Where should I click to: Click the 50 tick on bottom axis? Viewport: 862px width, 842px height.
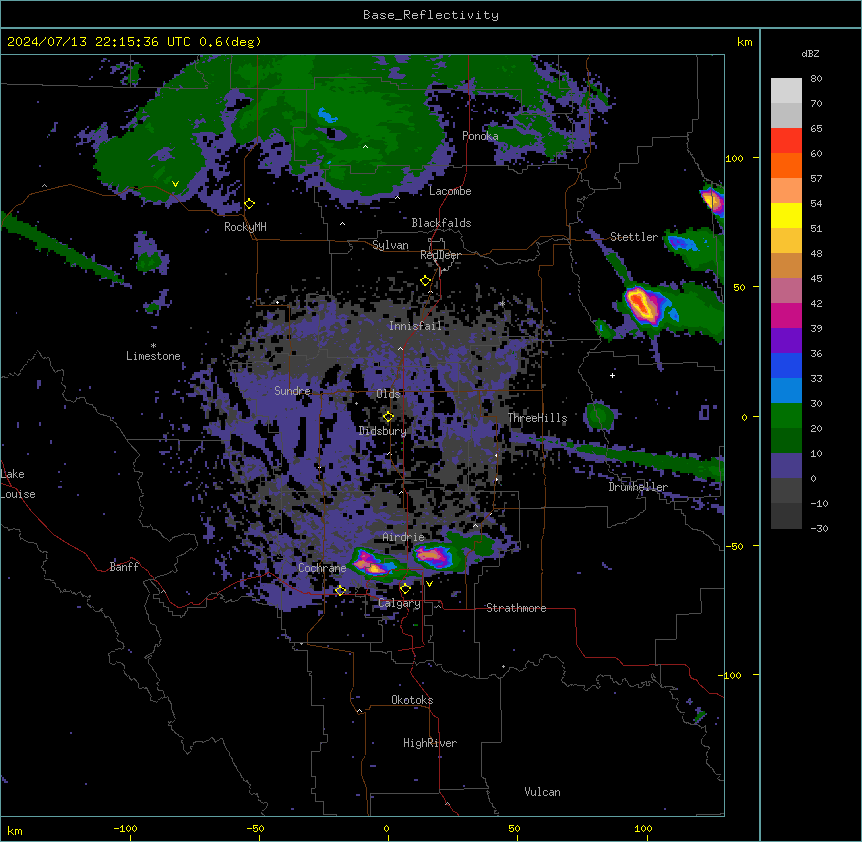pyautogui.click(x=515, y=829)
